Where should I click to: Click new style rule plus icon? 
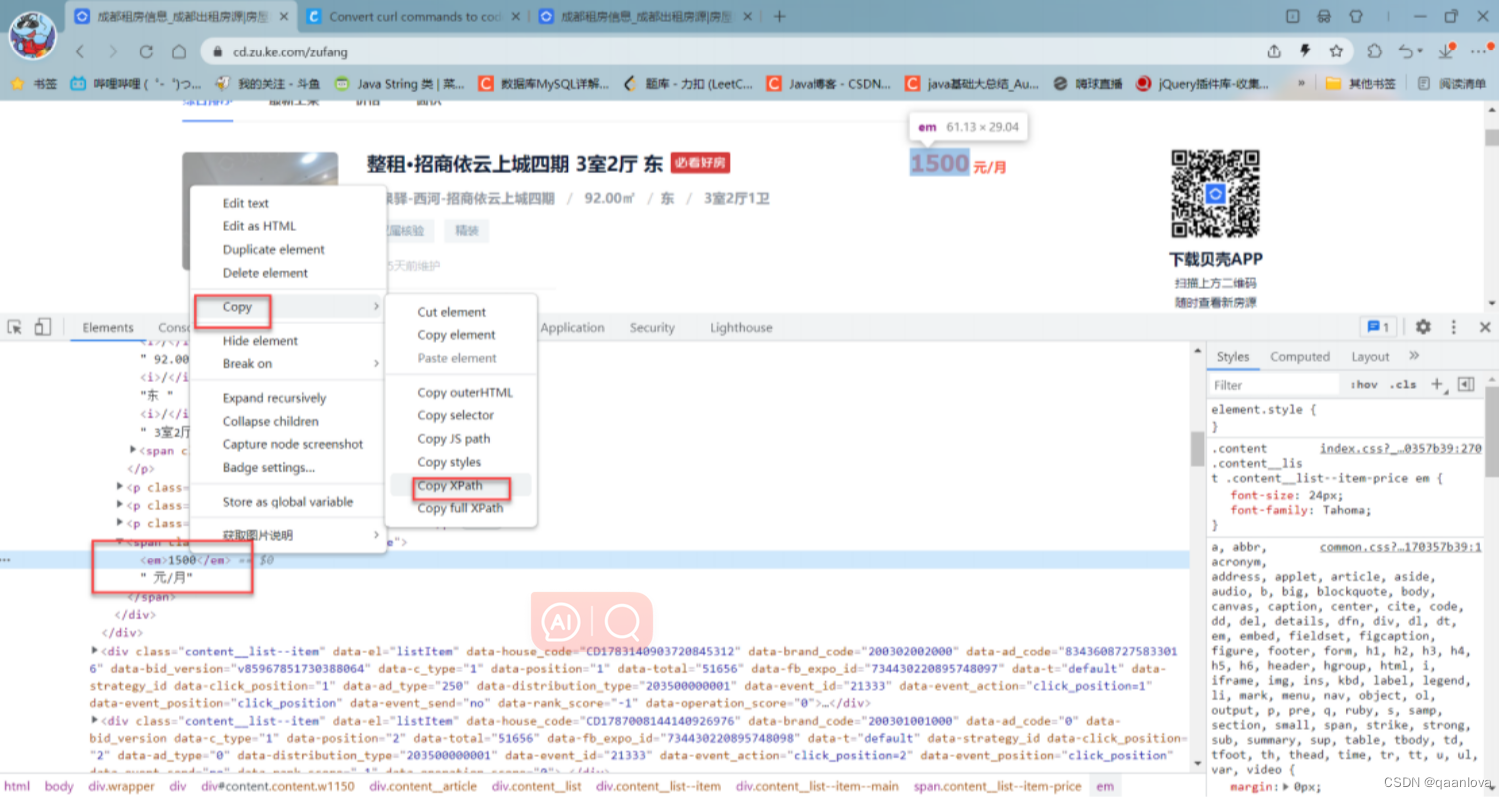click(x=1436, y=384)
